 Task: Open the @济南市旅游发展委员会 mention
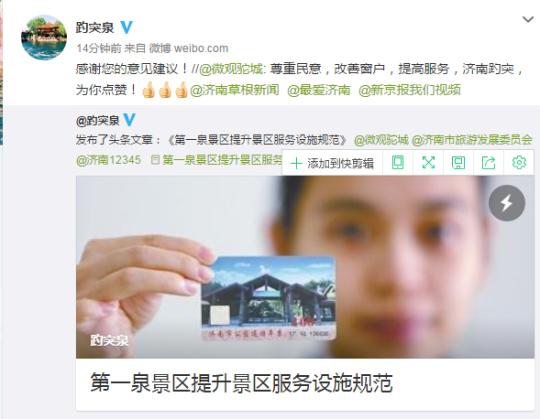[x=472, y=140]
